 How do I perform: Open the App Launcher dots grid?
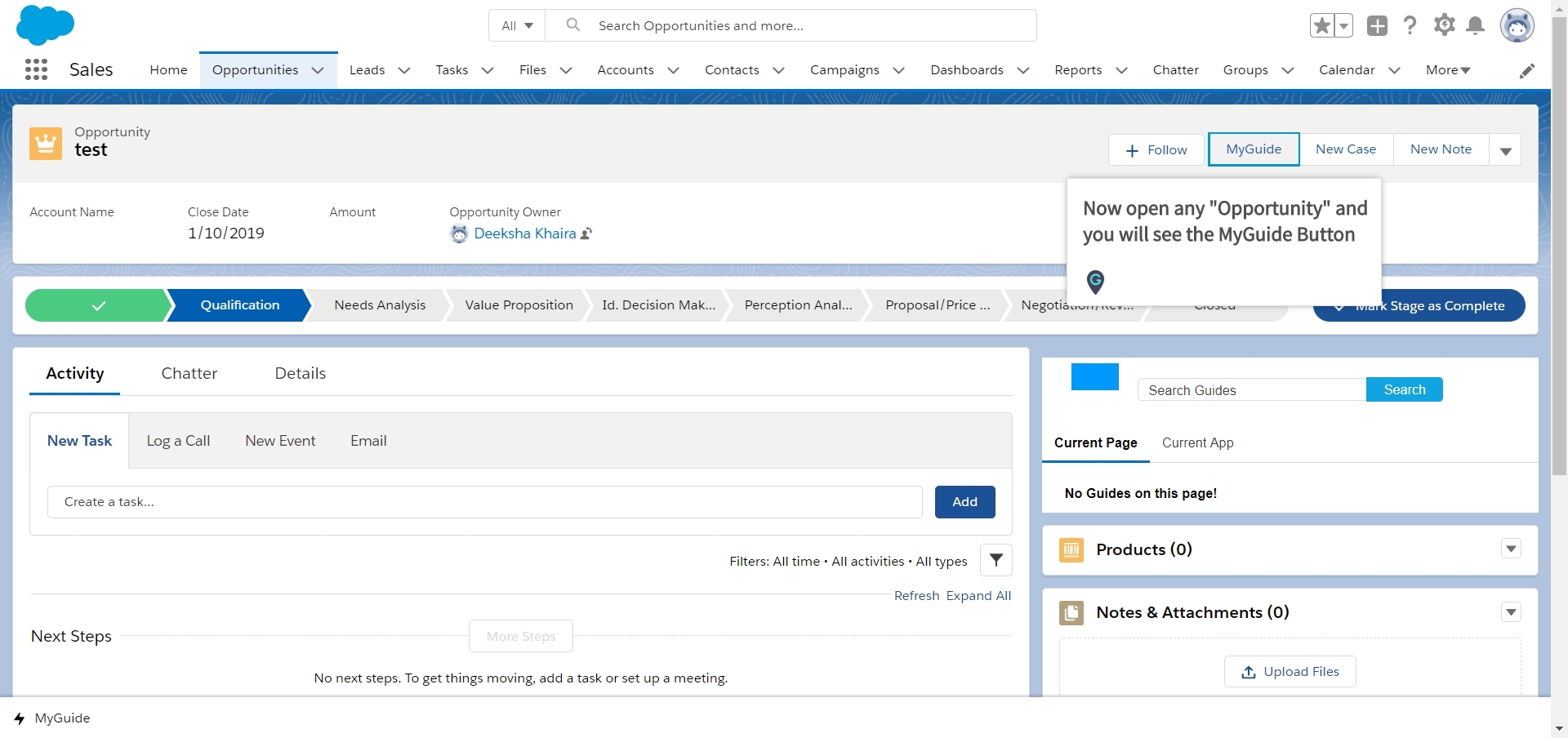[x=36, y=69]
